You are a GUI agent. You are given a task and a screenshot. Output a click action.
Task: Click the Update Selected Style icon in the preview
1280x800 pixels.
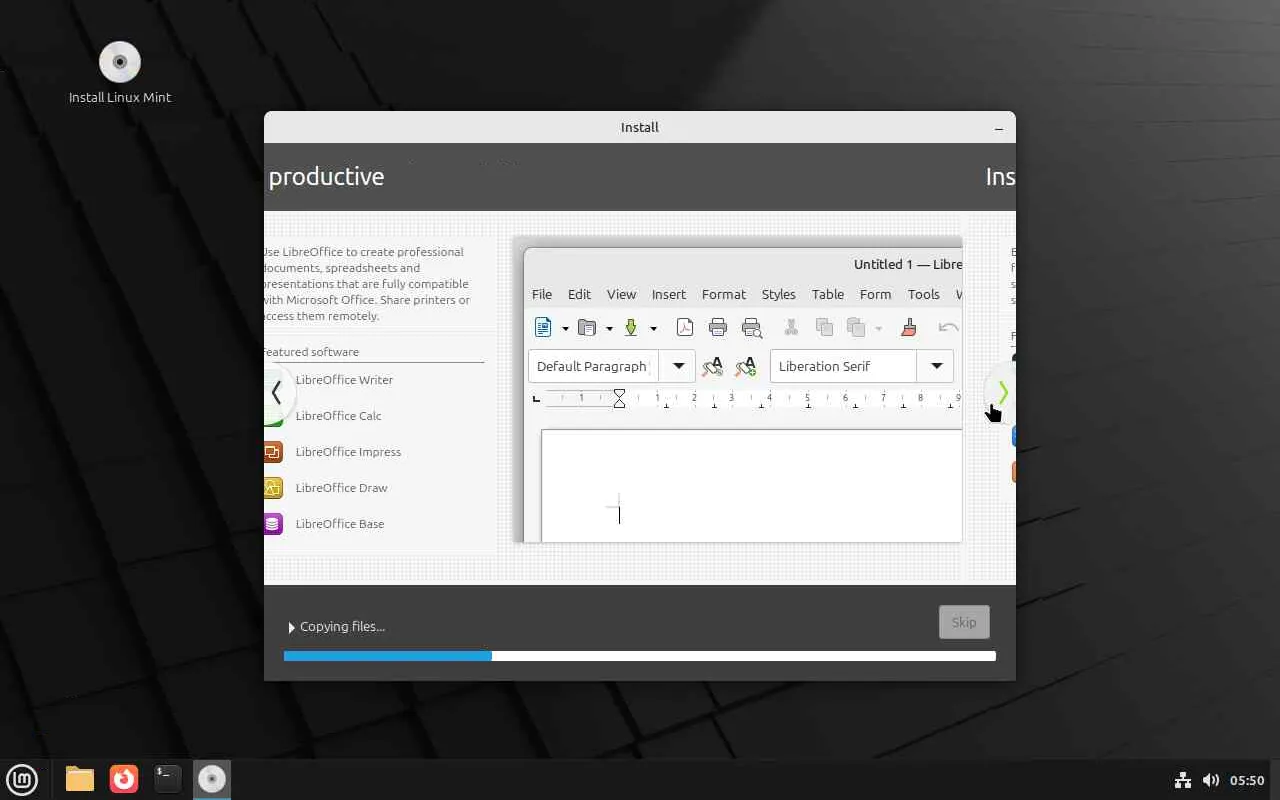tap(713, 367)
